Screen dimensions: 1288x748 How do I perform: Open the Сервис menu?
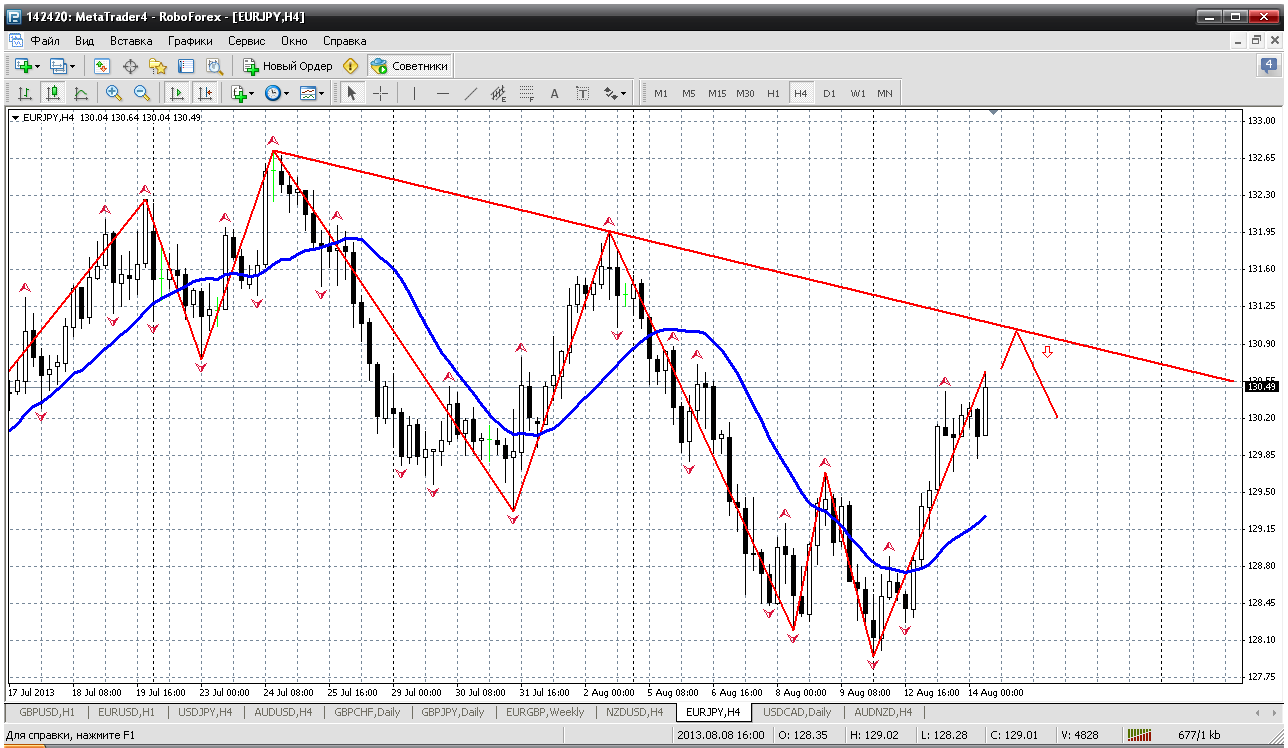[x=246, y=41]
